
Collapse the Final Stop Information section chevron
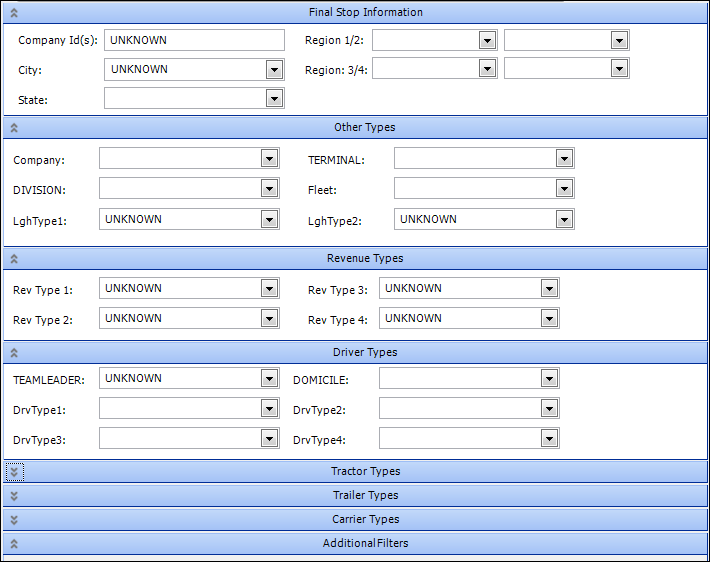coord(14,13)
